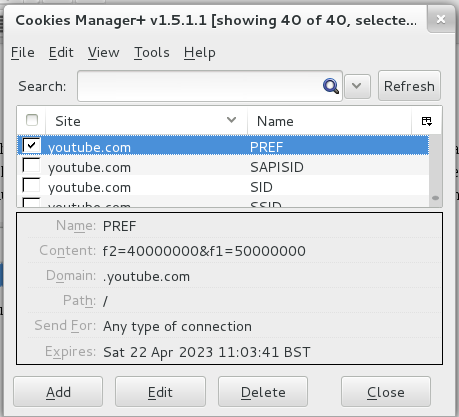Open the View menu
The width and height of the screenshot is (459, 417).
pyautogui.click(x=104, y=53)
